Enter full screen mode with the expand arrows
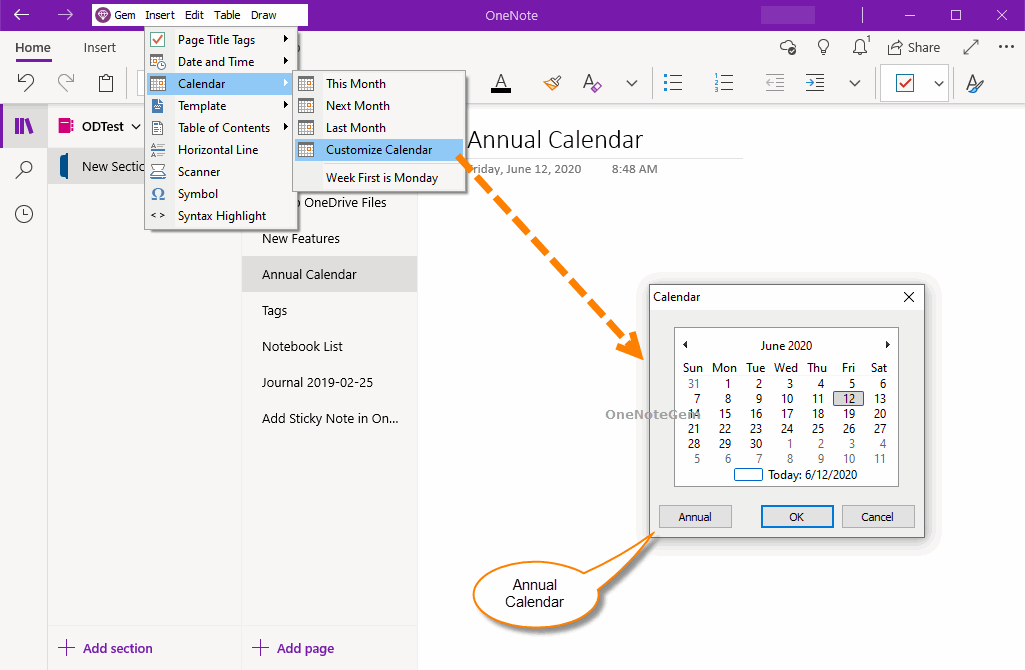The height and width of the screenshot is (670, 1025). [971, 47]
